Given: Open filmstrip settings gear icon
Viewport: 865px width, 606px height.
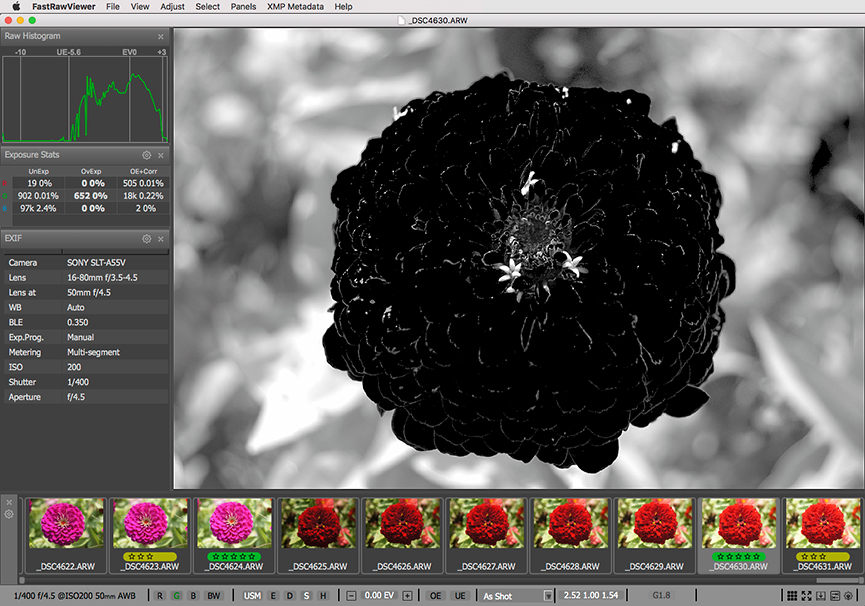Looking at the screenshot, I should (x=9, y=514).
